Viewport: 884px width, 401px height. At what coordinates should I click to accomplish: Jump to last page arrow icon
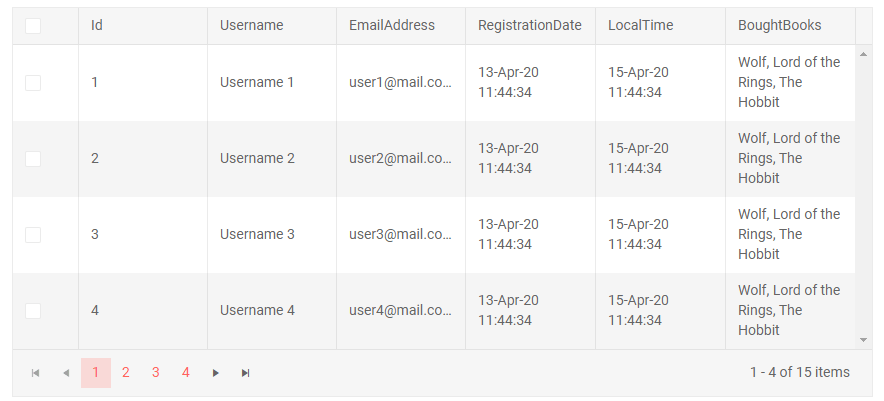(245, 373)
